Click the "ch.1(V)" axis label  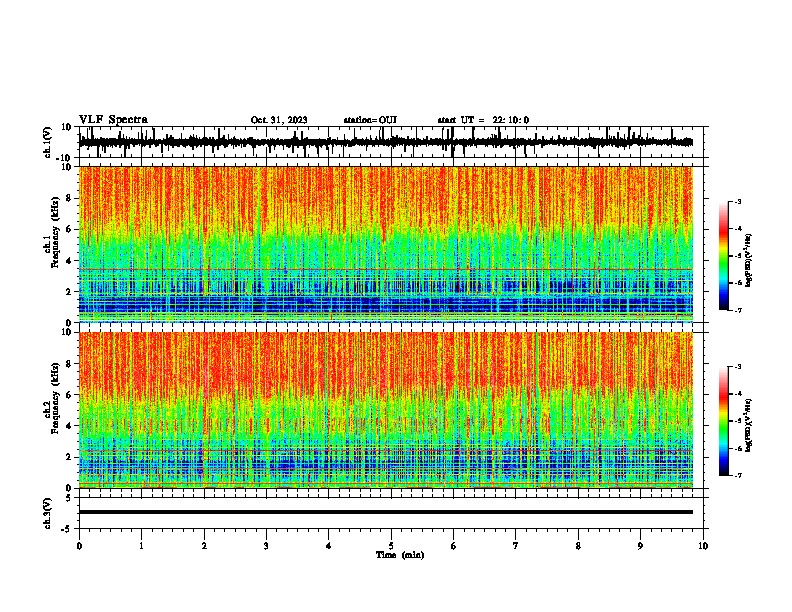tap(48, 142)
